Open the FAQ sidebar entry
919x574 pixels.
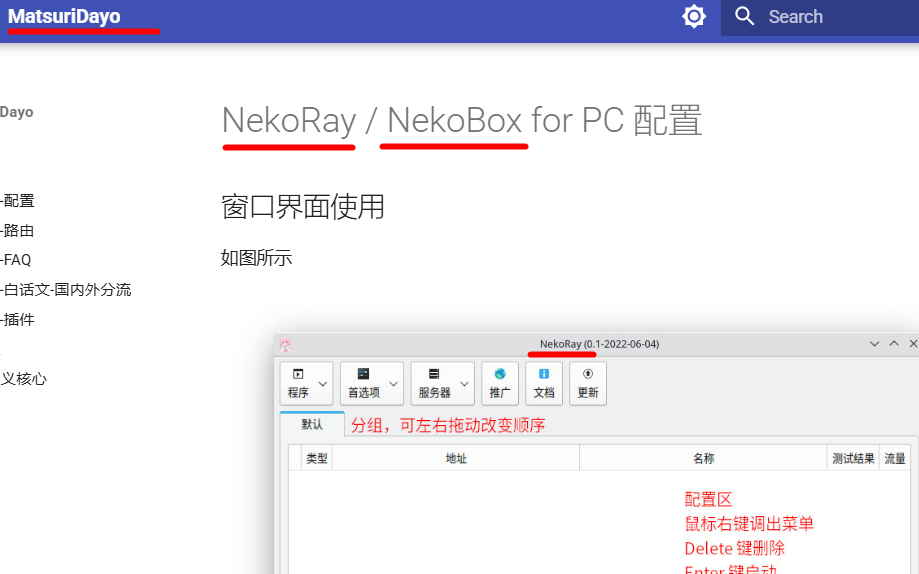point(17,260)
